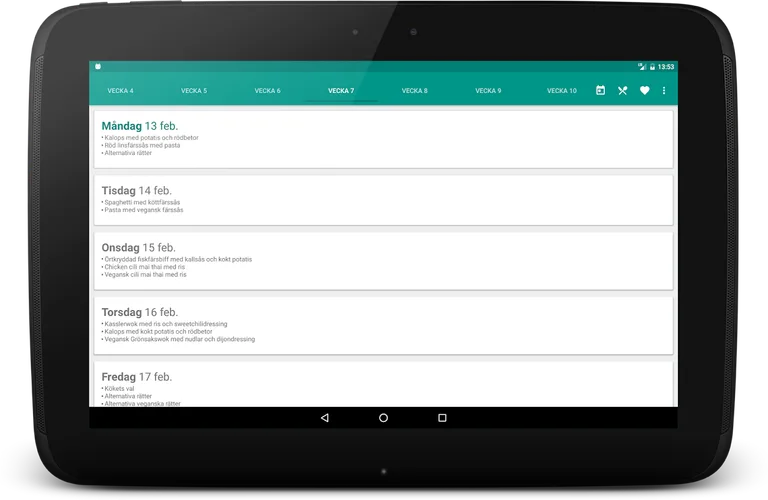Switch to the VECKA 9 tab
The width and height of the screenshot is (768, 500).
pyautogui.click(x=488, y=91)
